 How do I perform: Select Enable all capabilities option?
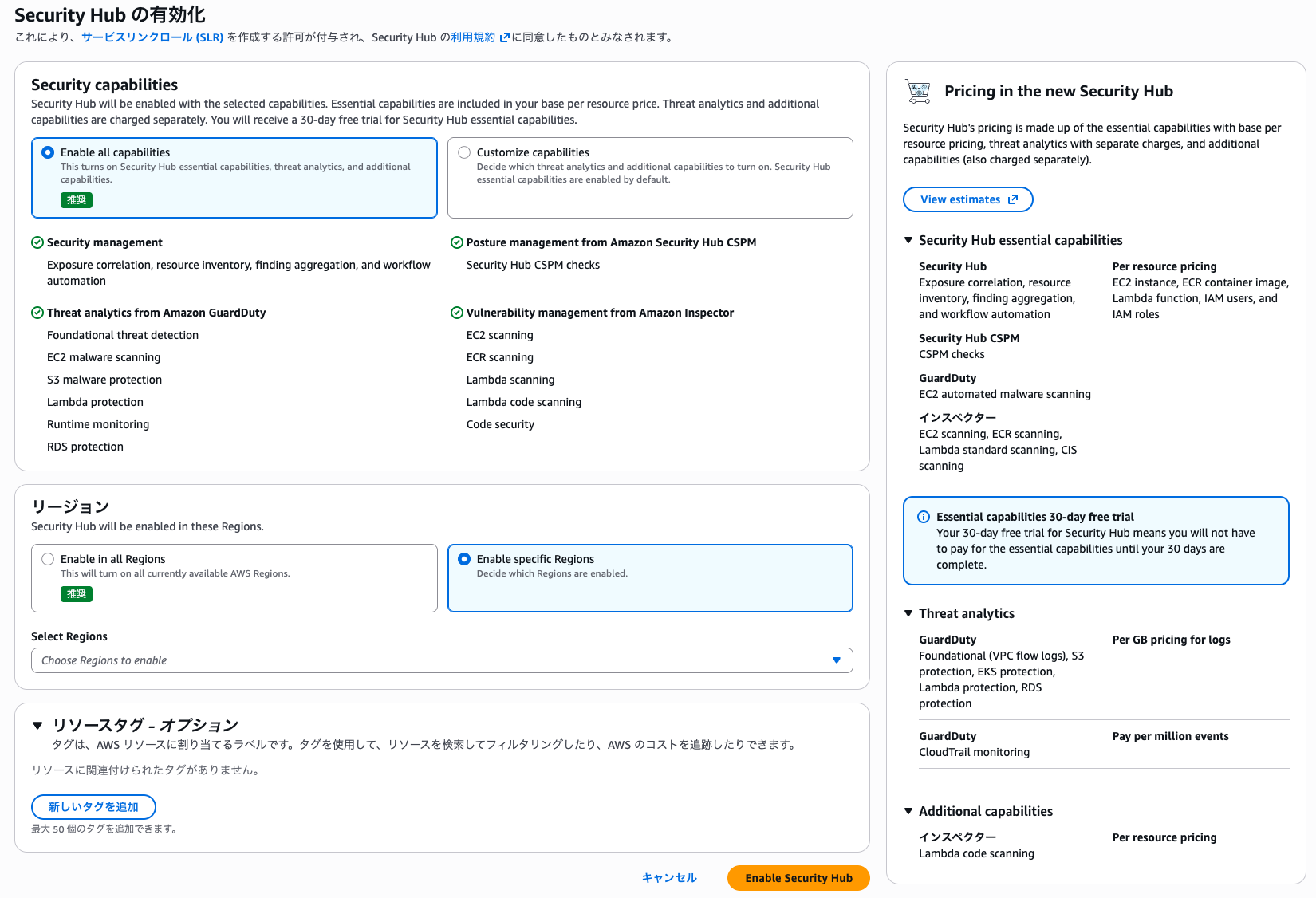[48, 152]
